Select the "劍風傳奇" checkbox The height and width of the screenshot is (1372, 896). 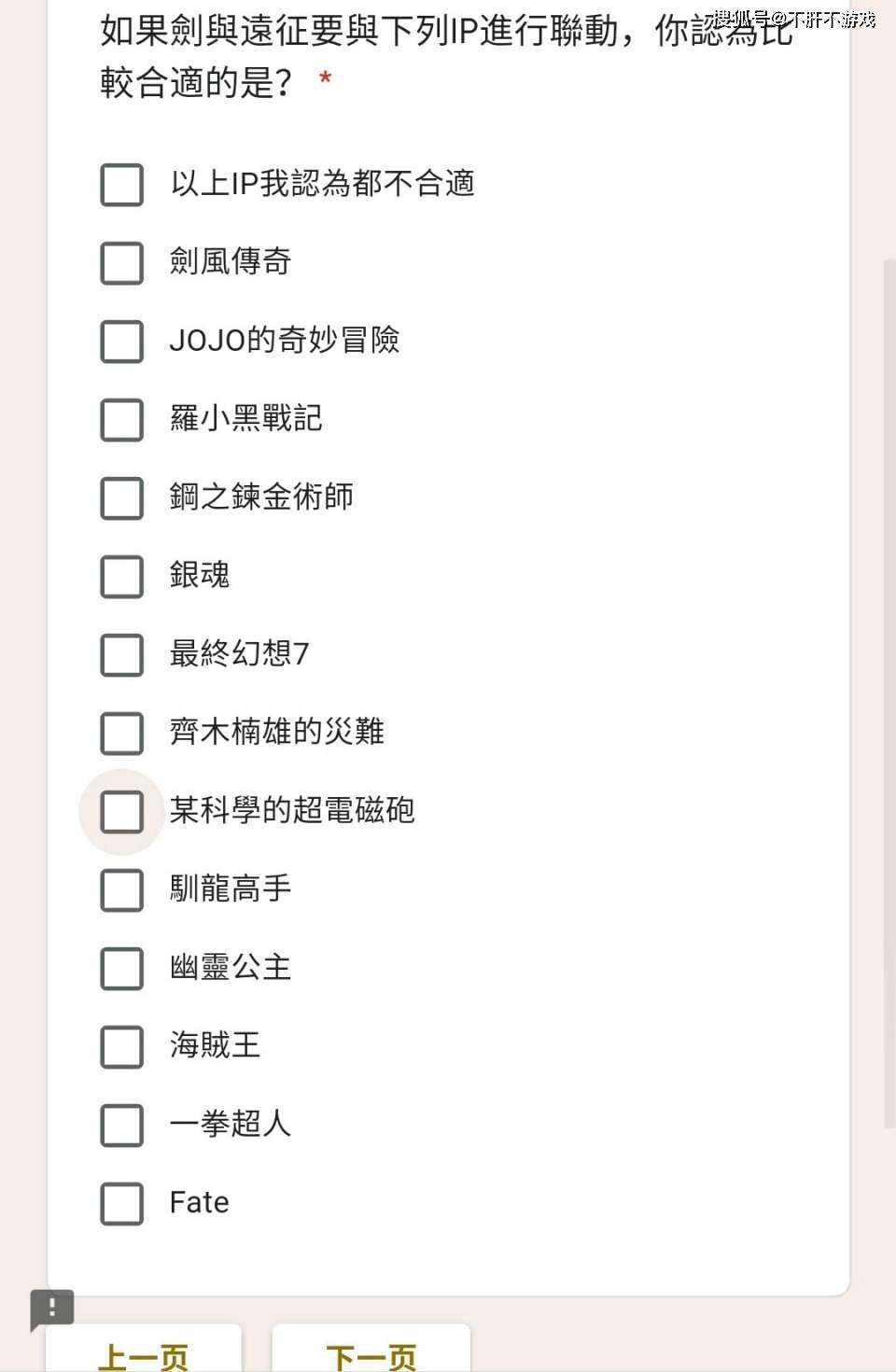pos(120,263)
